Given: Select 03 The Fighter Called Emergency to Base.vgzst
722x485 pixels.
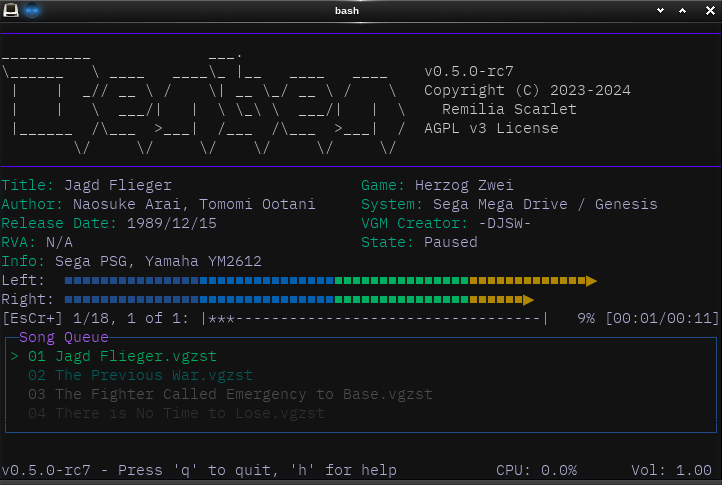Looking at the screenshot, I should pos(230,394).
